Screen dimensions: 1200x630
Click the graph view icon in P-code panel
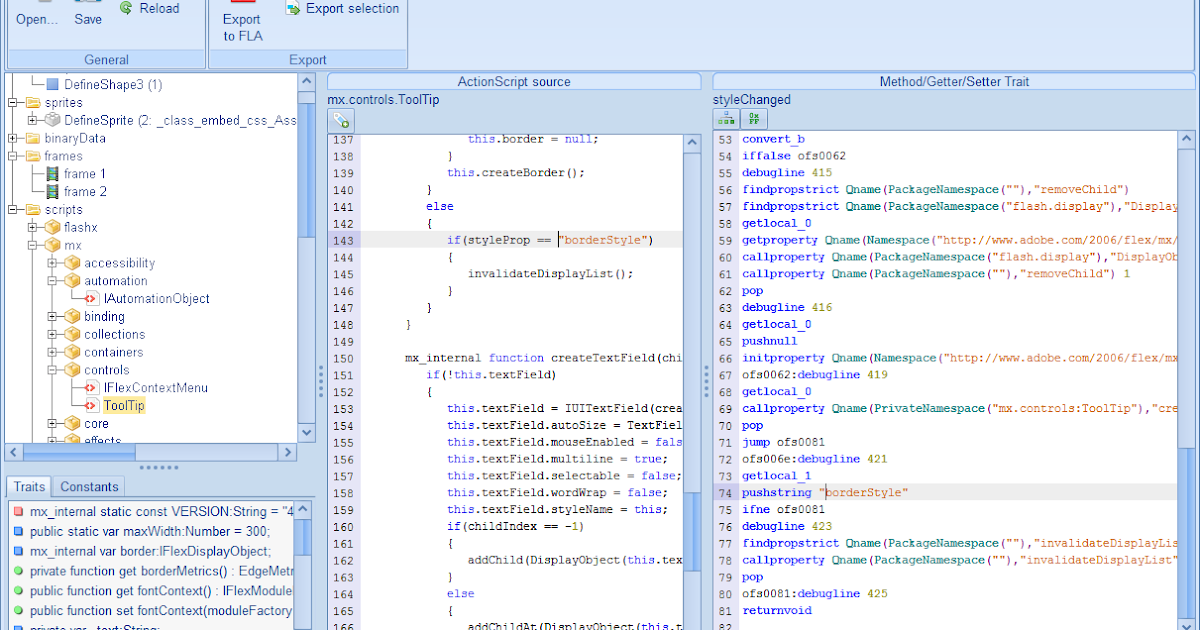(727, 118)
